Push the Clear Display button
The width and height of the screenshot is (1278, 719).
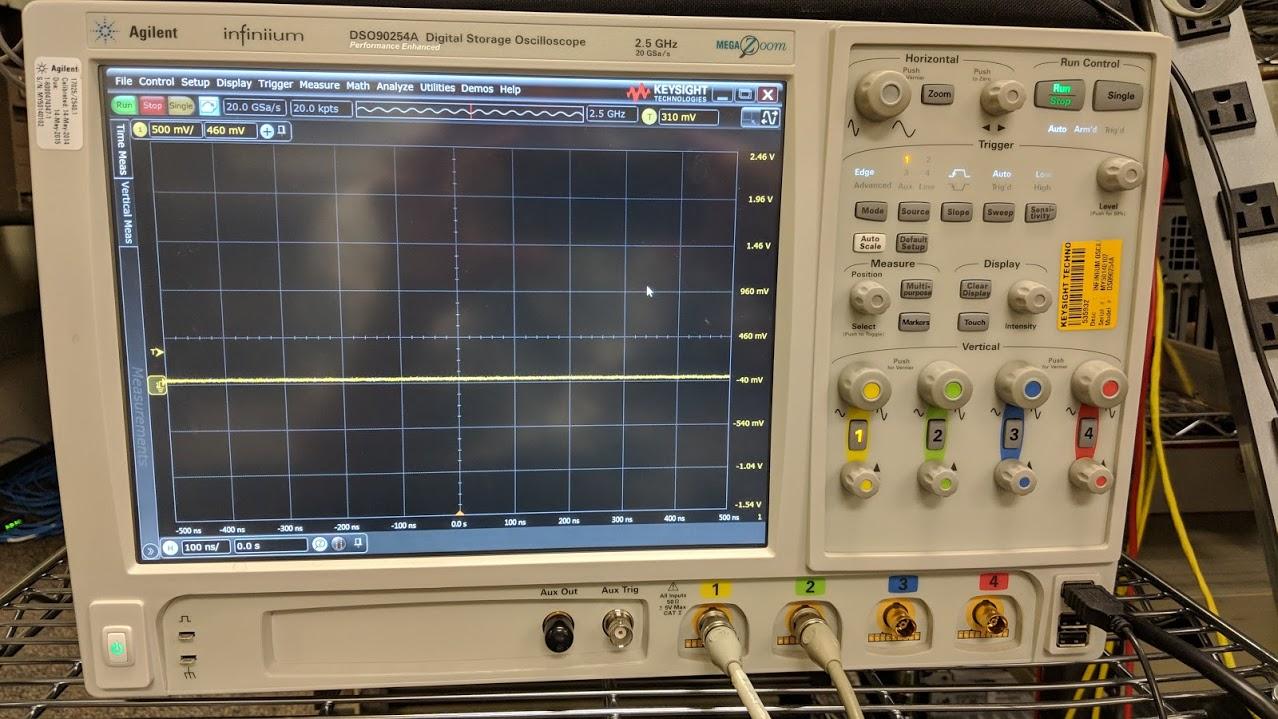click(x=975, y=289)
